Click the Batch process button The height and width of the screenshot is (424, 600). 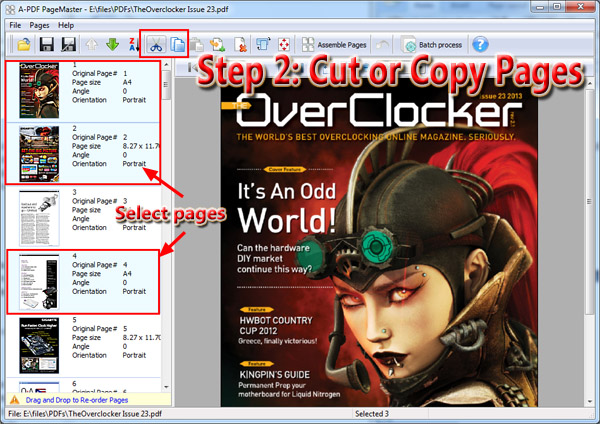click(x=432, y=45)
